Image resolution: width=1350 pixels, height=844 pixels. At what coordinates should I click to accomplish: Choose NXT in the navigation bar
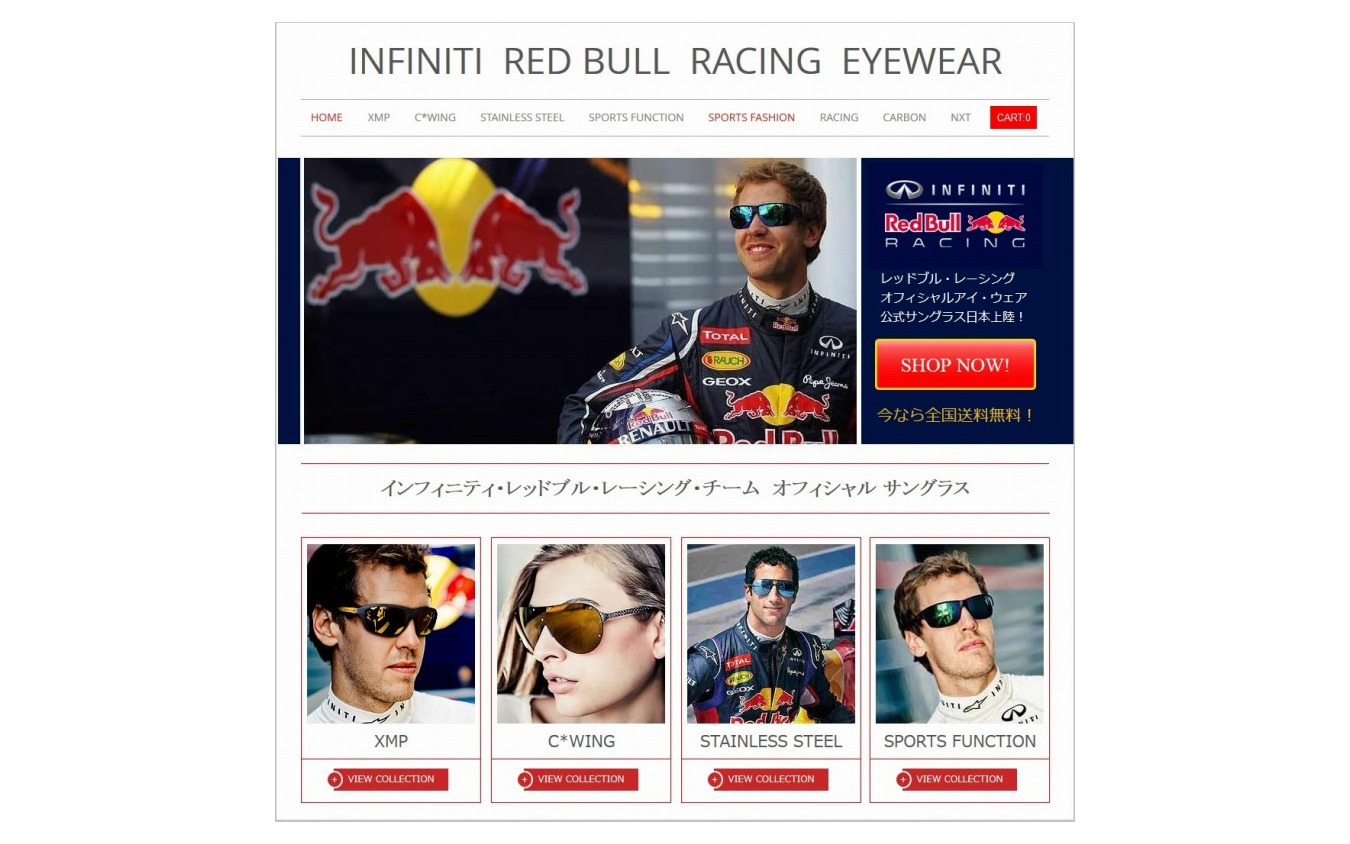tap(960, 118)
